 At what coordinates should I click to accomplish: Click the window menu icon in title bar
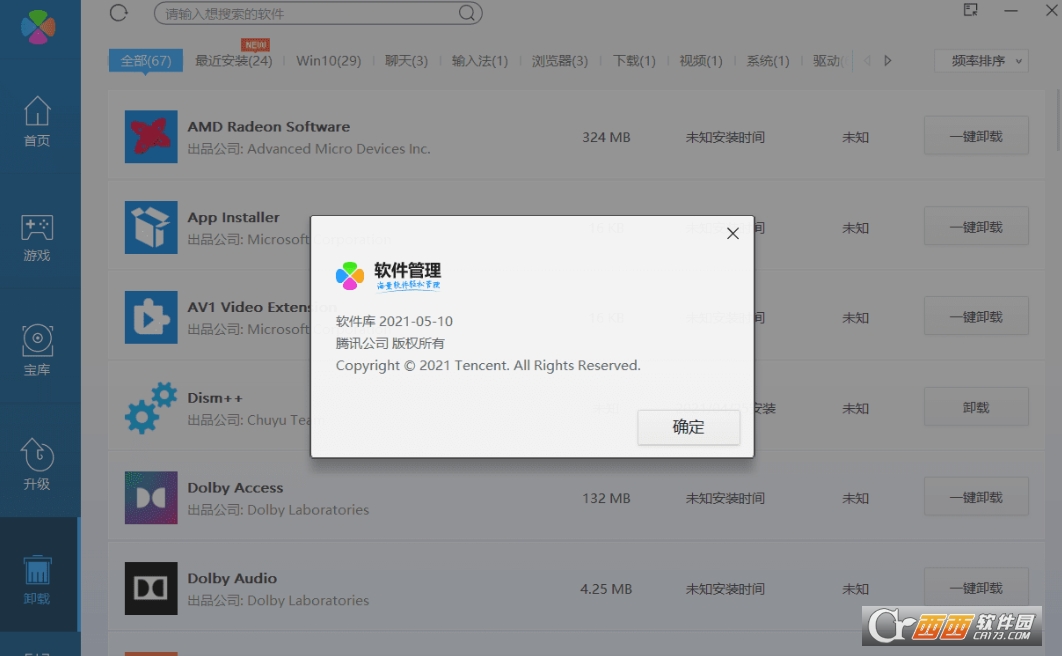pyautogui.click(x=971, y=9)
